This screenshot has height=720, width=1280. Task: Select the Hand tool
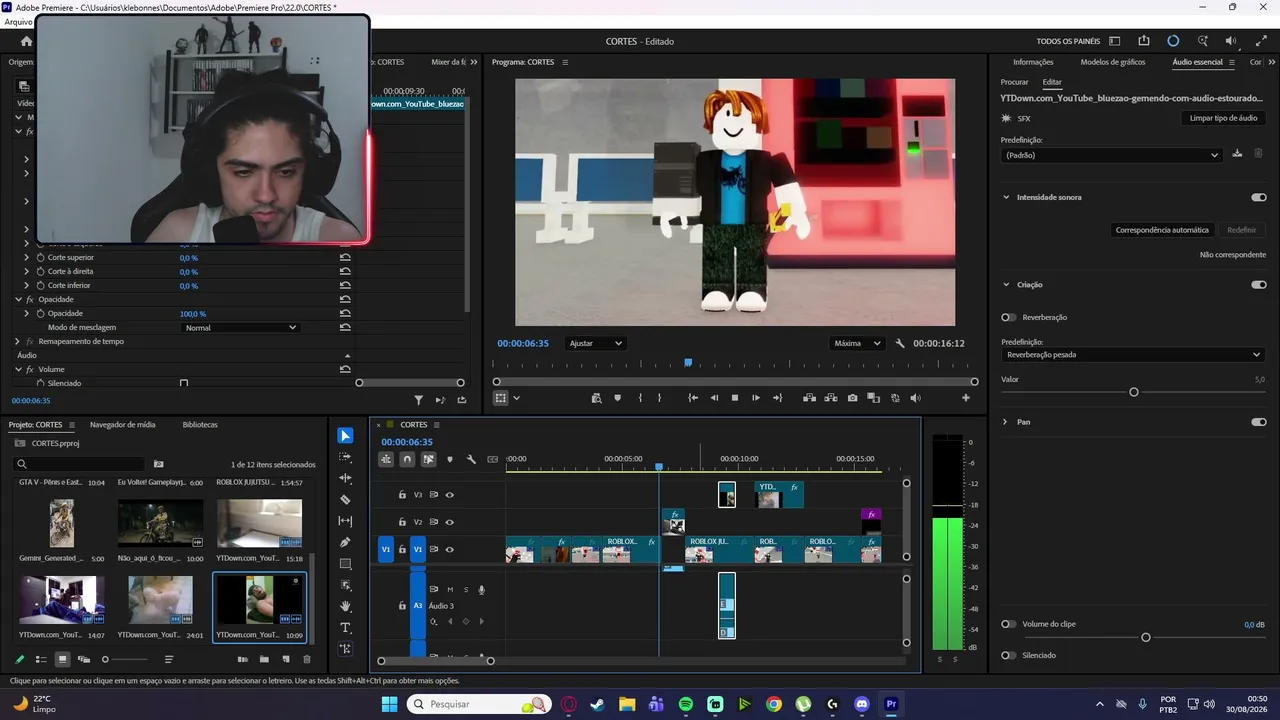click(x=345, y=606)
